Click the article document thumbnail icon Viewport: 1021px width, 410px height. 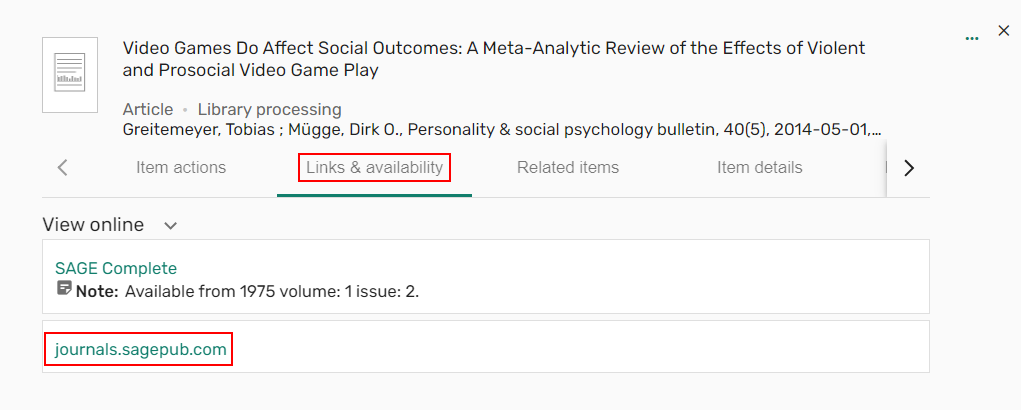pyautogui.click(x=70, y=75)
